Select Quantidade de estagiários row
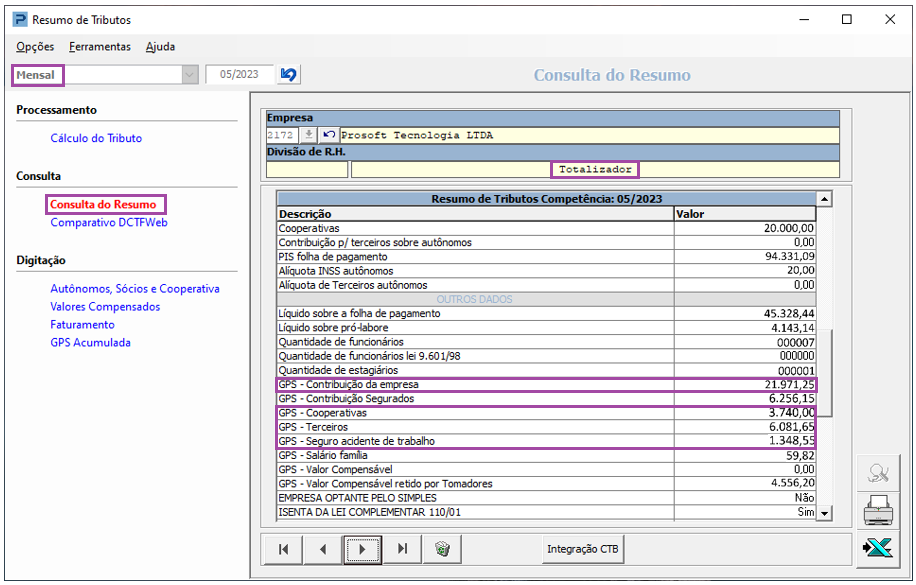This screenshot has height=585, width=916. point(546,371)
